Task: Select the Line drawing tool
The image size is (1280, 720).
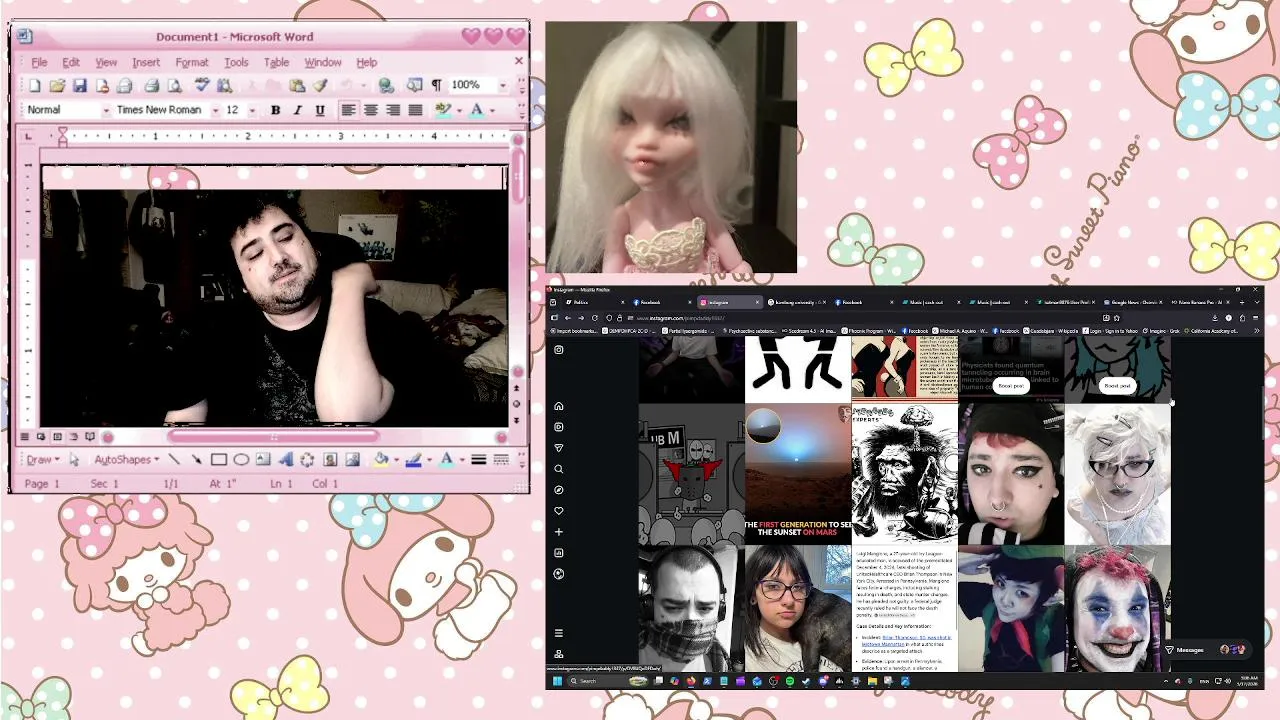Action: (x=174, y=460)
